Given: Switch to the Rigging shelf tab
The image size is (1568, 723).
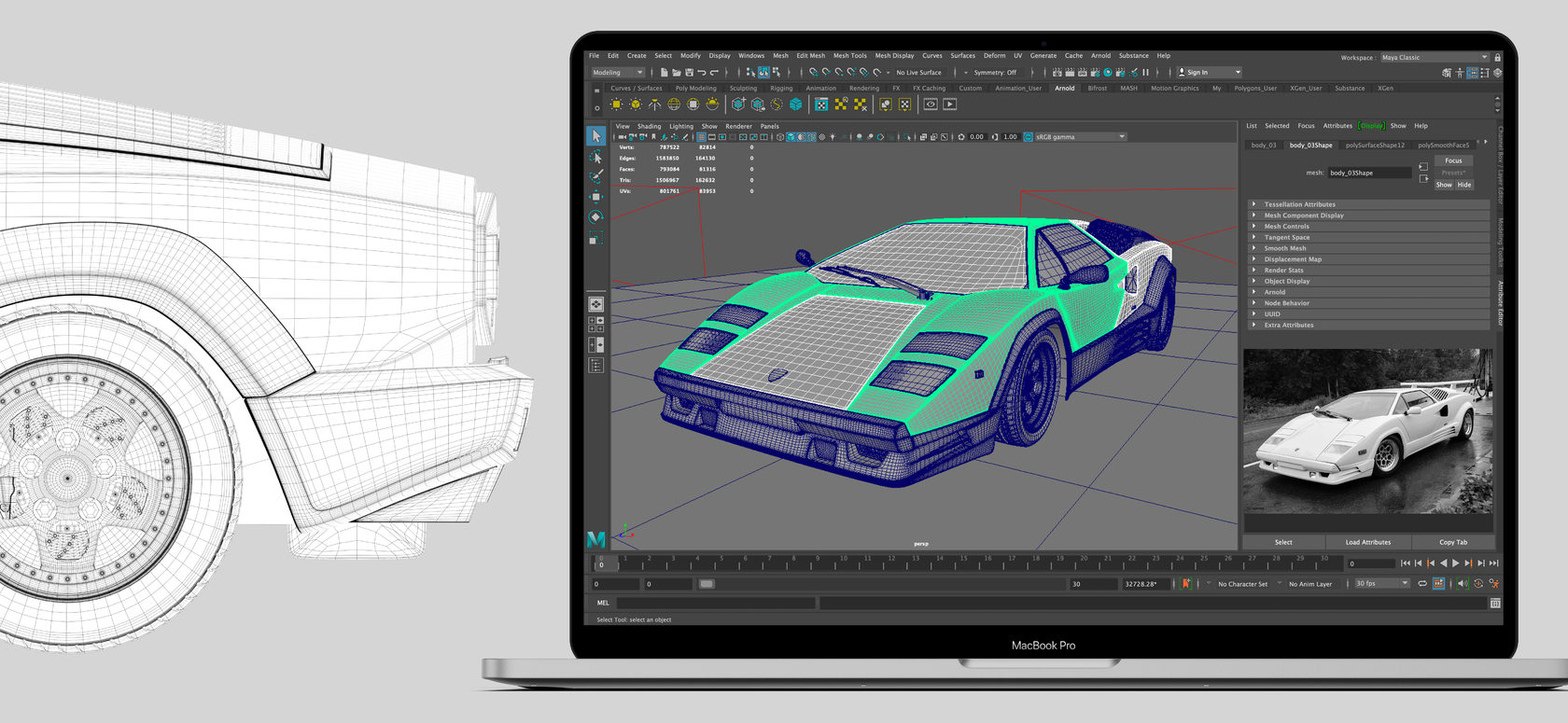Looking at the screenshot, I should (781, 89).
